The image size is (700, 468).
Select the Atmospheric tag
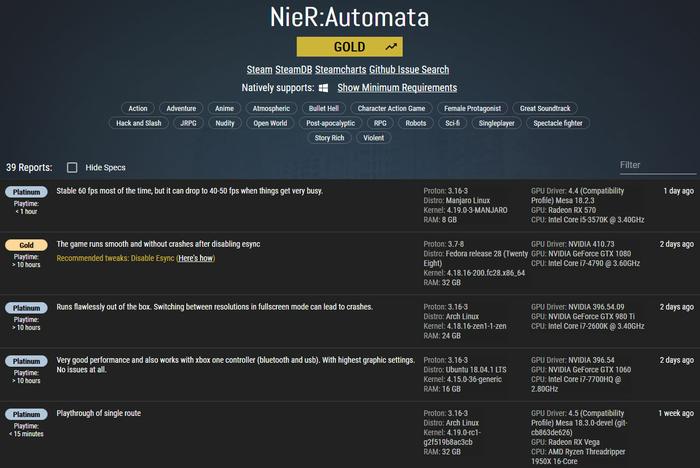click(271, 109)
